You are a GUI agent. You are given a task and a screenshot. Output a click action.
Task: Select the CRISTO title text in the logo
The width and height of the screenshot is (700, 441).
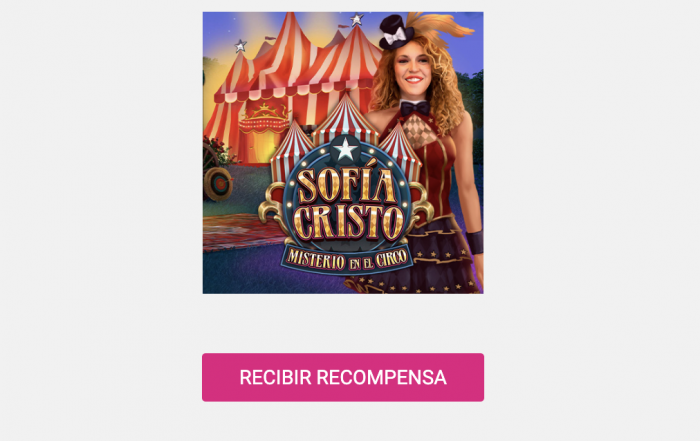point(349,221)
